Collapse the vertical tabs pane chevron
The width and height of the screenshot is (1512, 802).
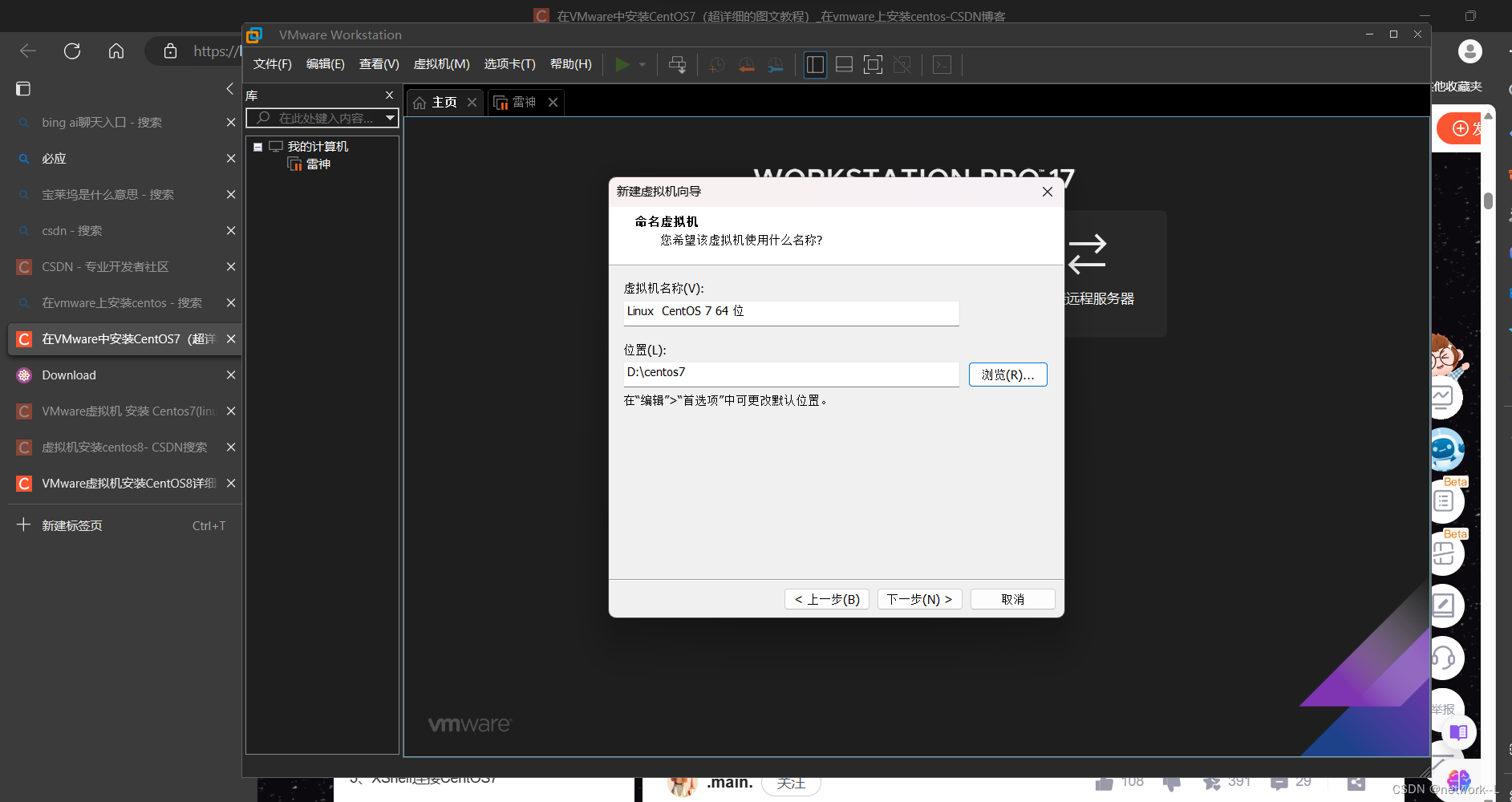tap(230, 88)
